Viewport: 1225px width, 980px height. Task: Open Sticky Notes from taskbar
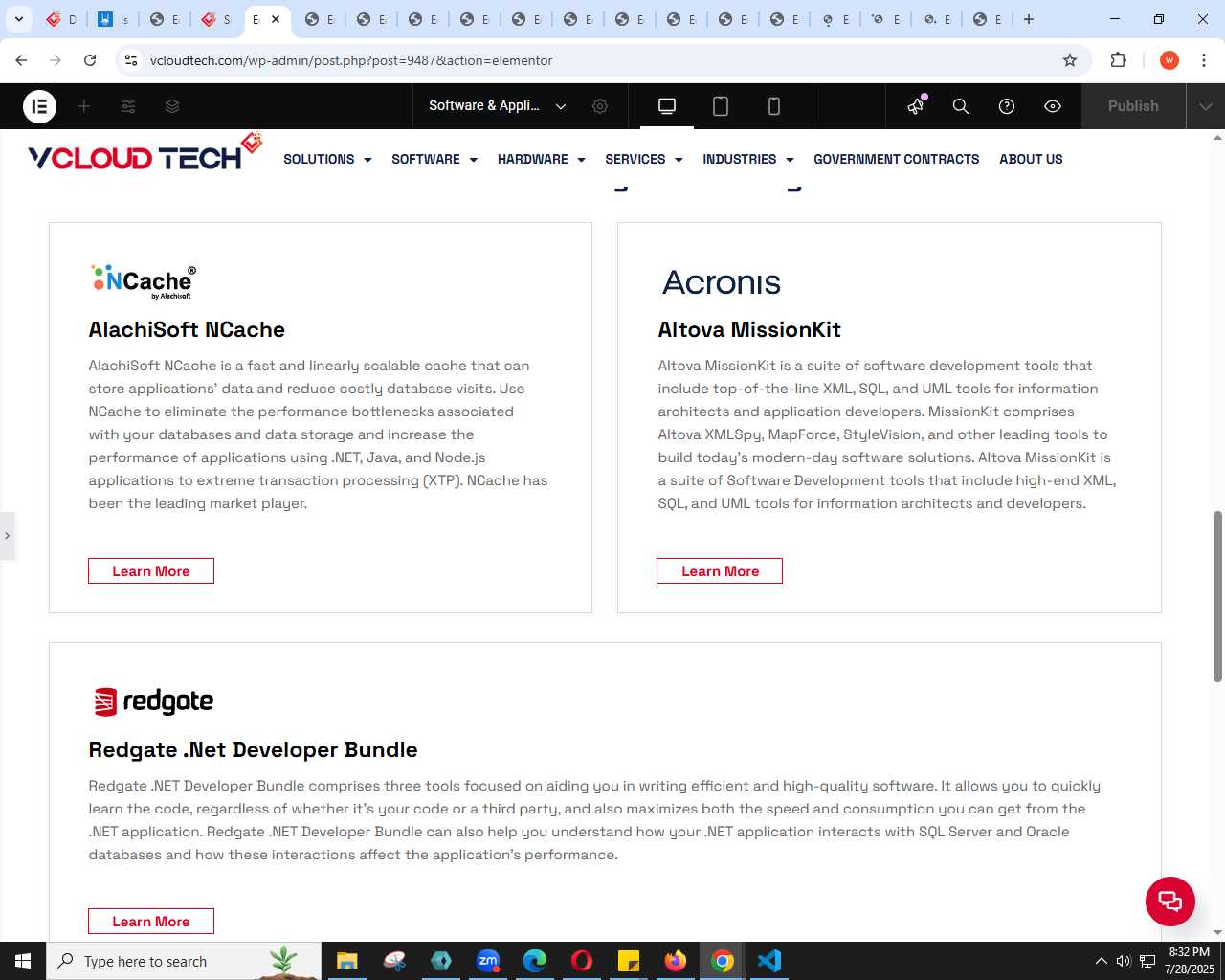point(629,961)
